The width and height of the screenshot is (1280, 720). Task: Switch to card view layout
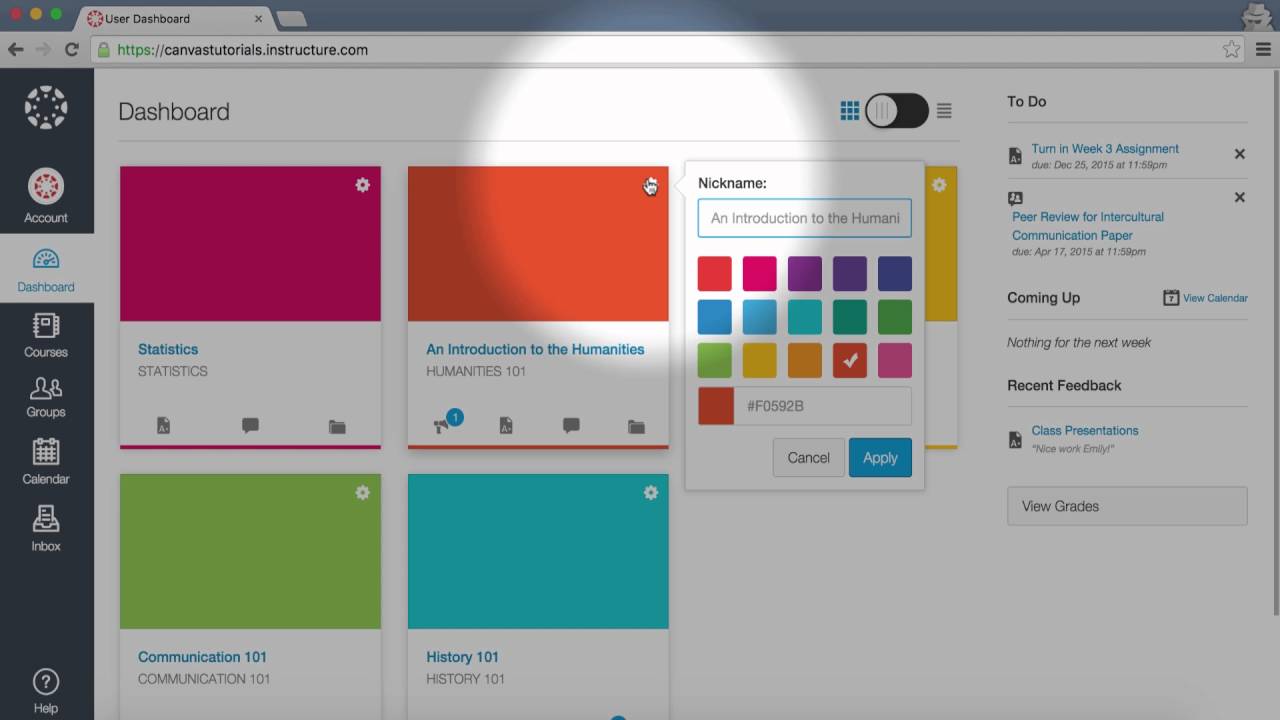(x=849, y=110)
